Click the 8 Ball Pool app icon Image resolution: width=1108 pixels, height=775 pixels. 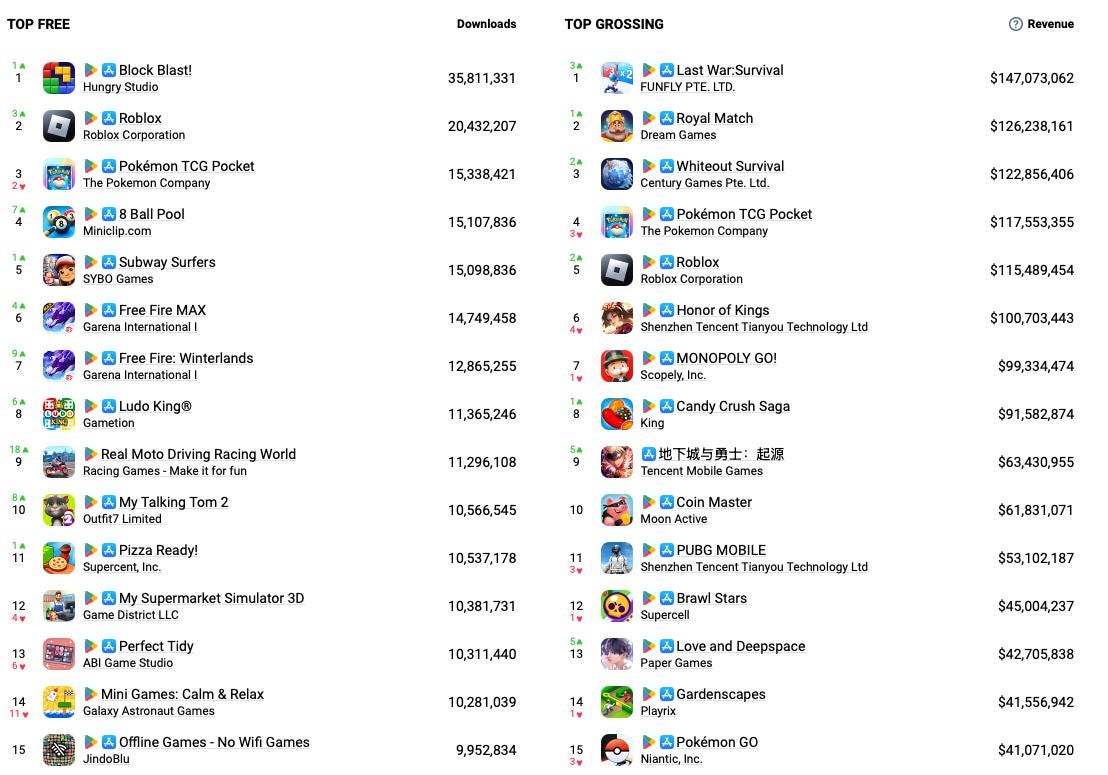[59, 222]
